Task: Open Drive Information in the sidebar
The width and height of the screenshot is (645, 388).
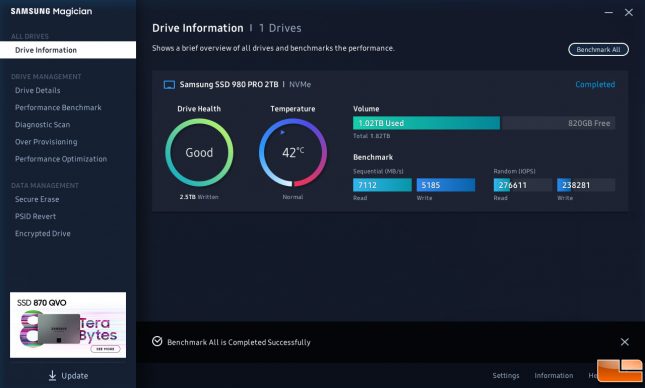Action: point(68,50)
